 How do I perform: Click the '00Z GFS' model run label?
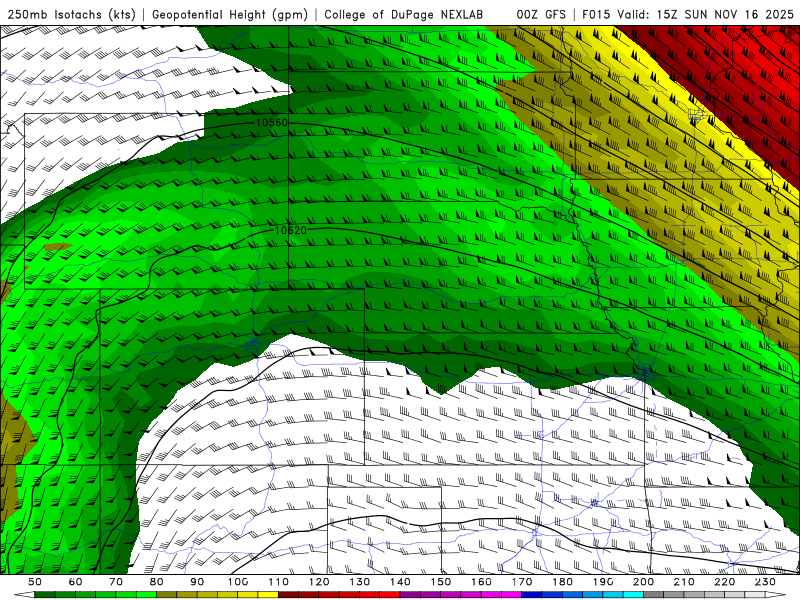(x=541, y=15)
